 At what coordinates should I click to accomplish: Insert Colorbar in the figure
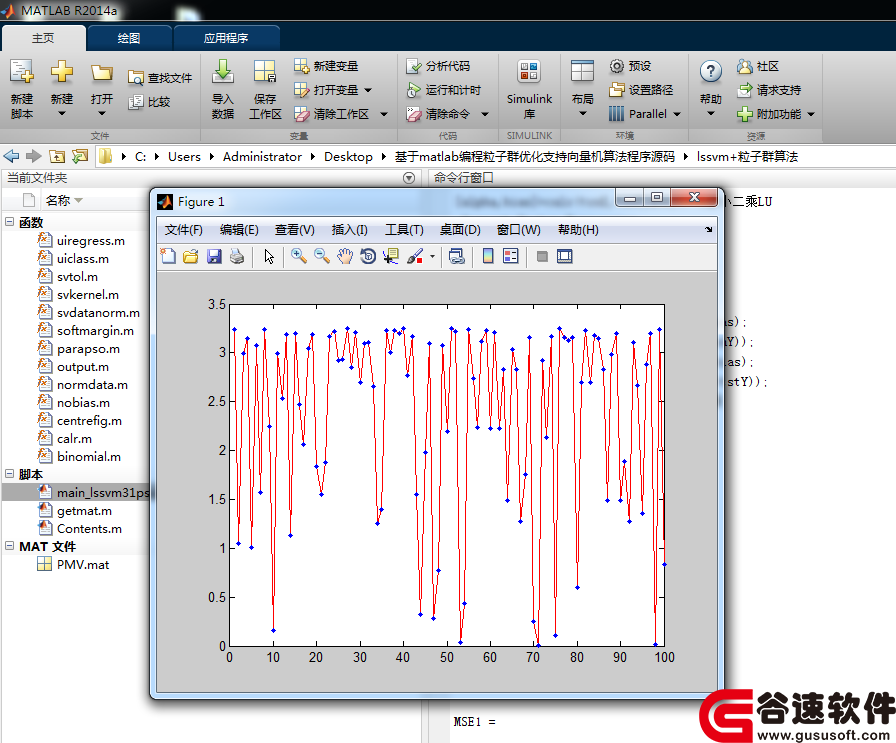[x=488, y=256]
